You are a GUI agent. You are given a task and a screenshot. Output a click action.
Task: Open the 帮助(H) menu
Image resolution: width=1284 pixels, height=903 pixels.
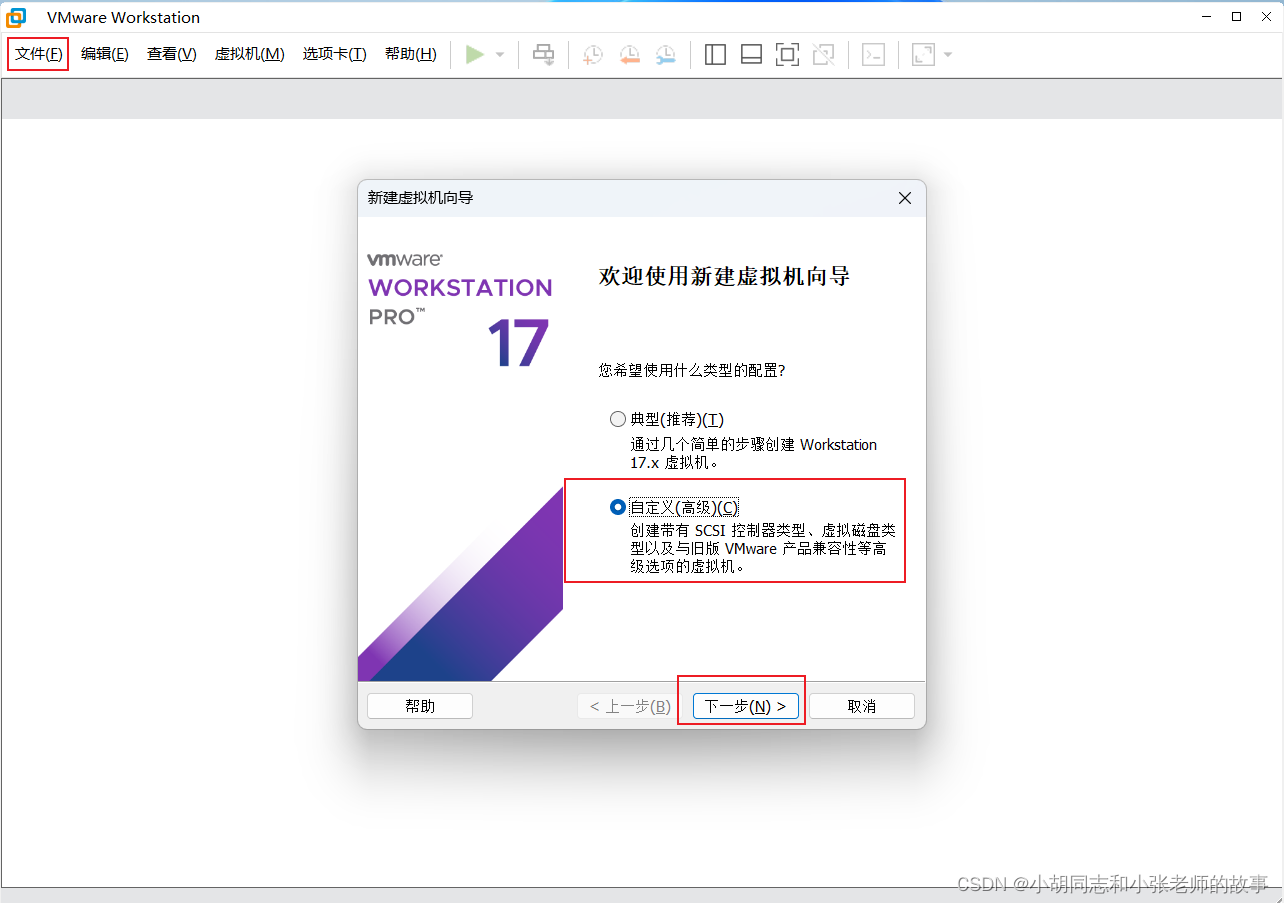click(x=411, y=54)
